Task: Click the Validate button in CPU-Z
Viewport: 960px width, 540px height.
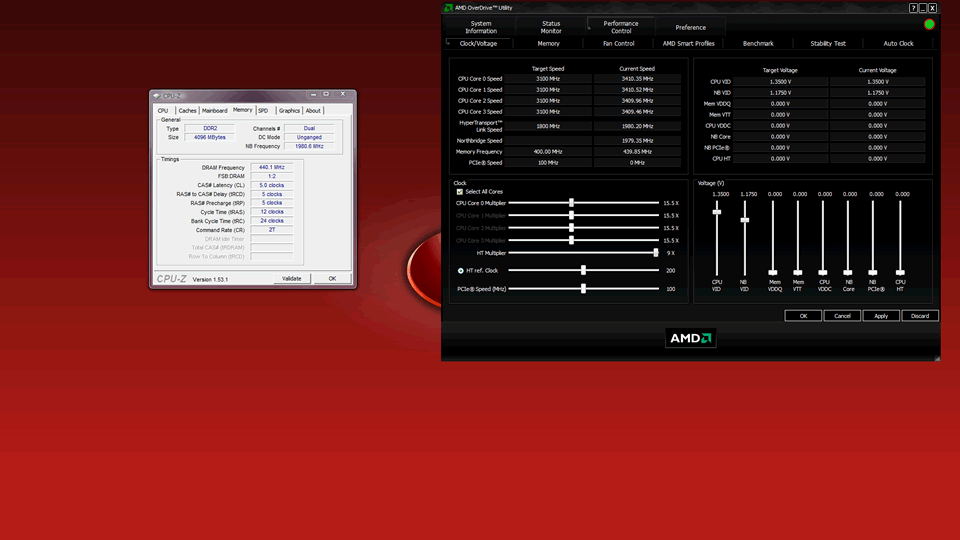Action: 291,279
